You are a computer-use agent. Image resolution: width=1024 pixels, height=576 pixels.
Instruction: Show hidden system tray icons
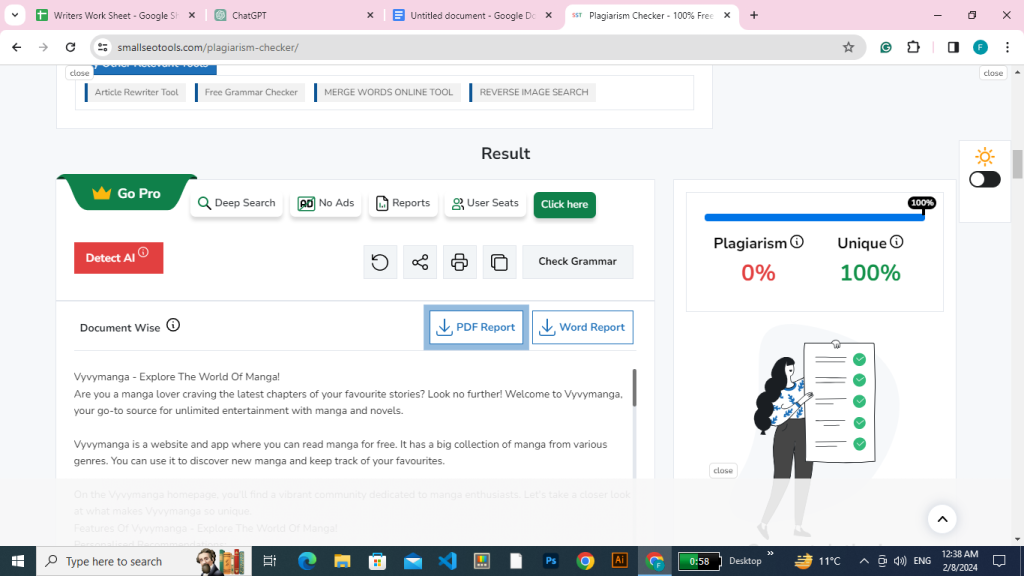[864, 561]
